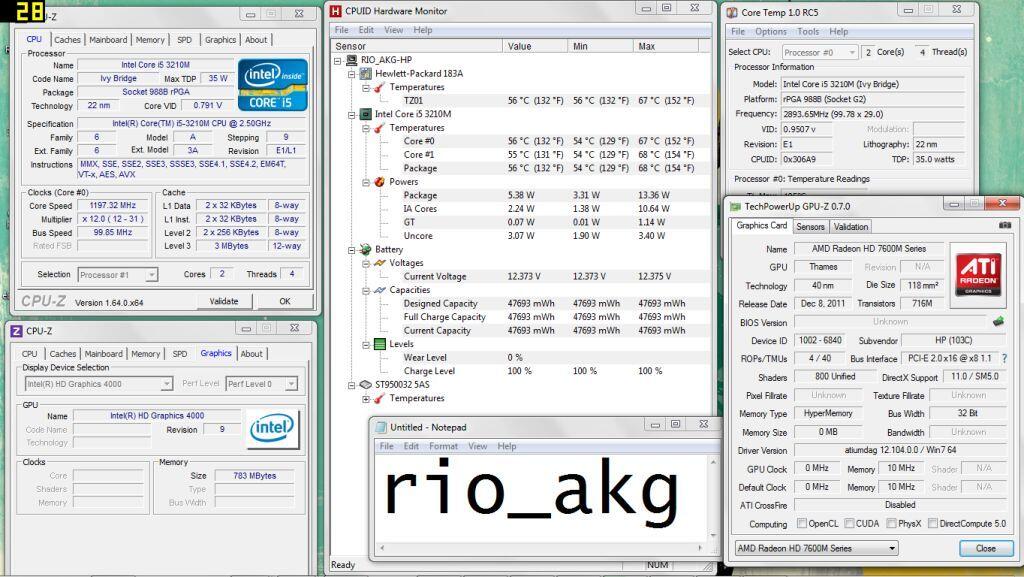Collapse the Intel Core i5 3210M node
Image resolution: width=1024 pixels, height=577 pixels.
[x=351, y=114]
